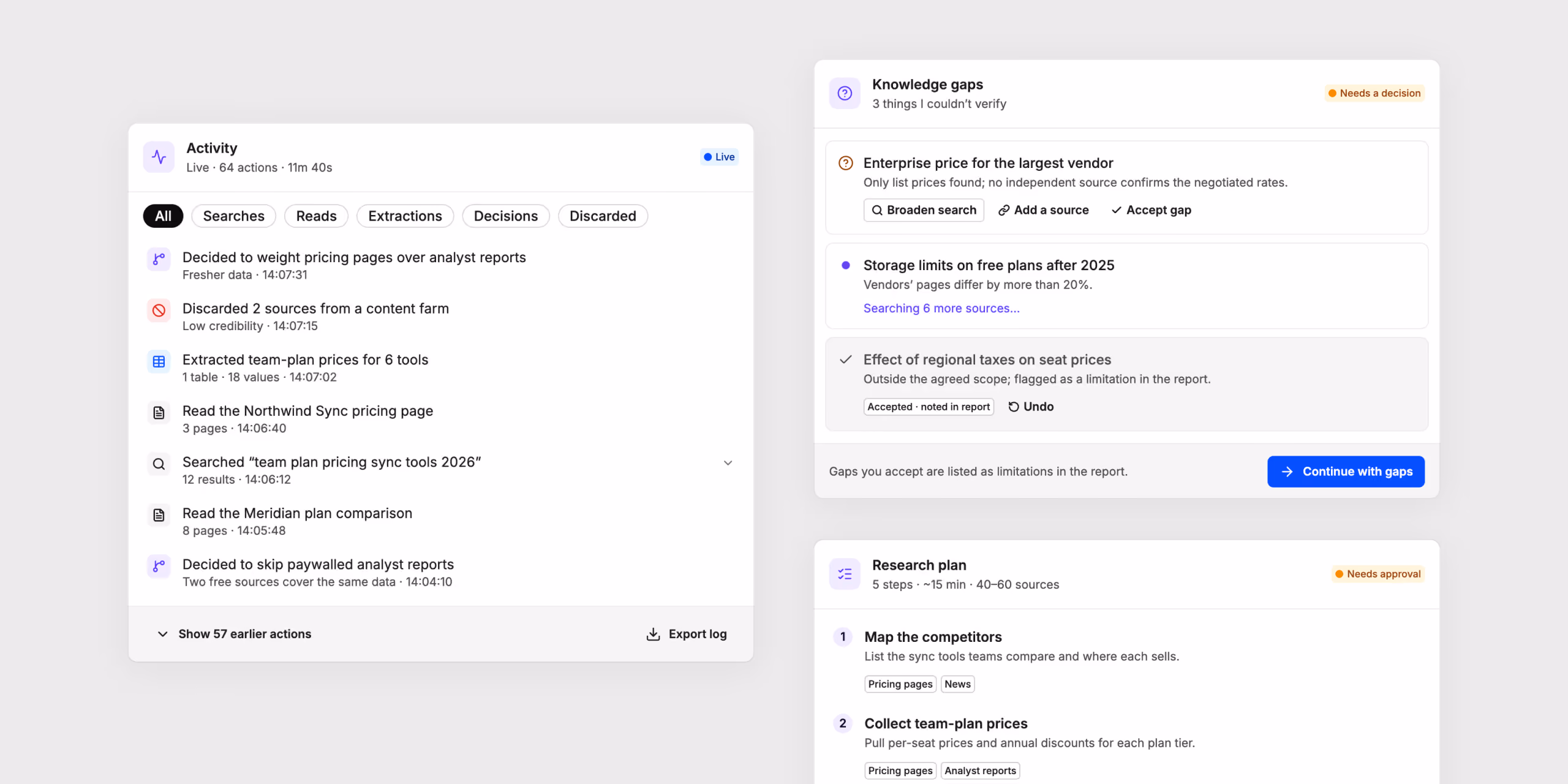Click the Analyst reports tag under Collect team-plan prices
This screenshot has width=1568, height=784.
point(980,771)
